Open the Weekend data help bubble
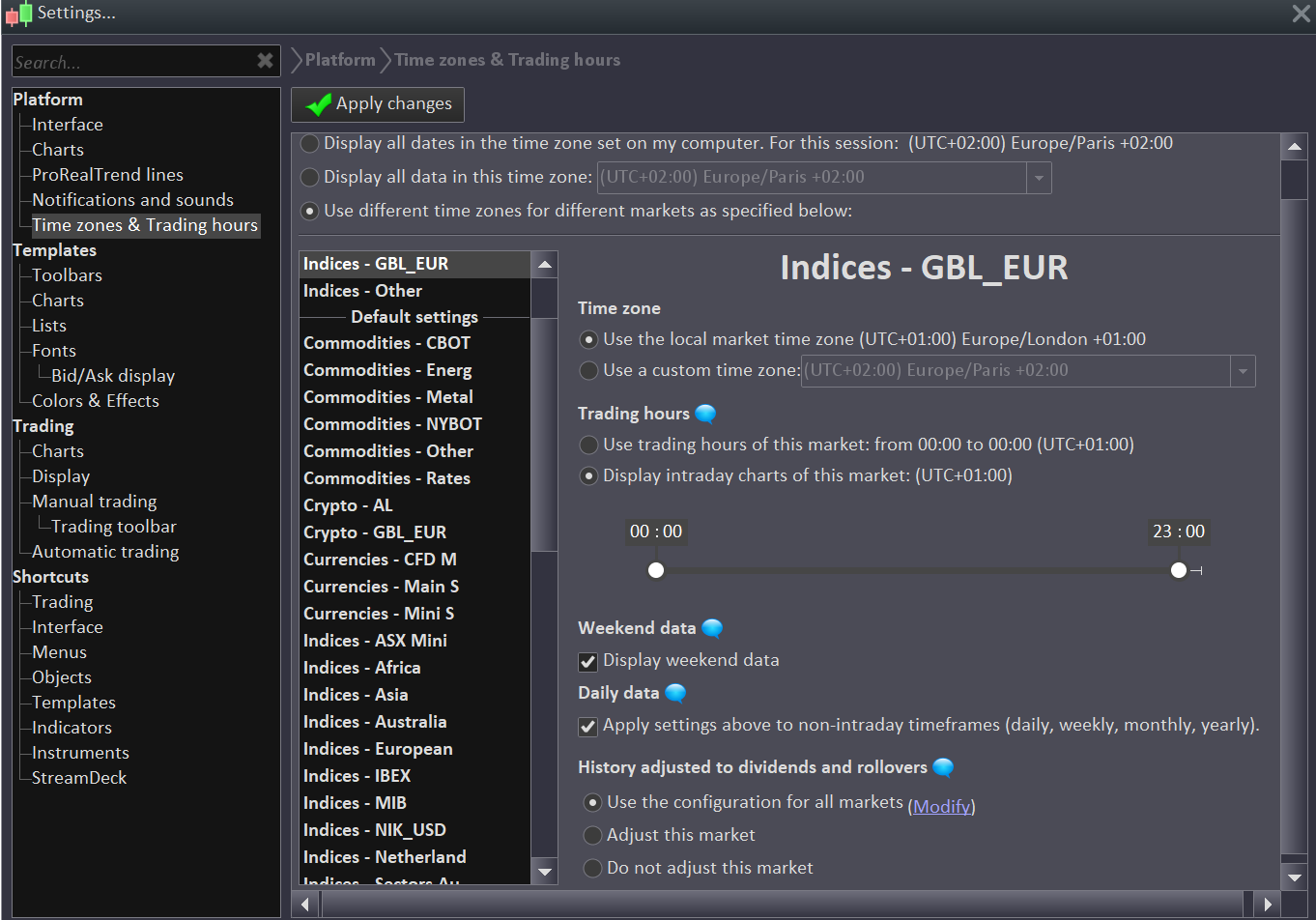Viewport: 1316px width, 920px height. pyautogui.click(x=712, y=628)
